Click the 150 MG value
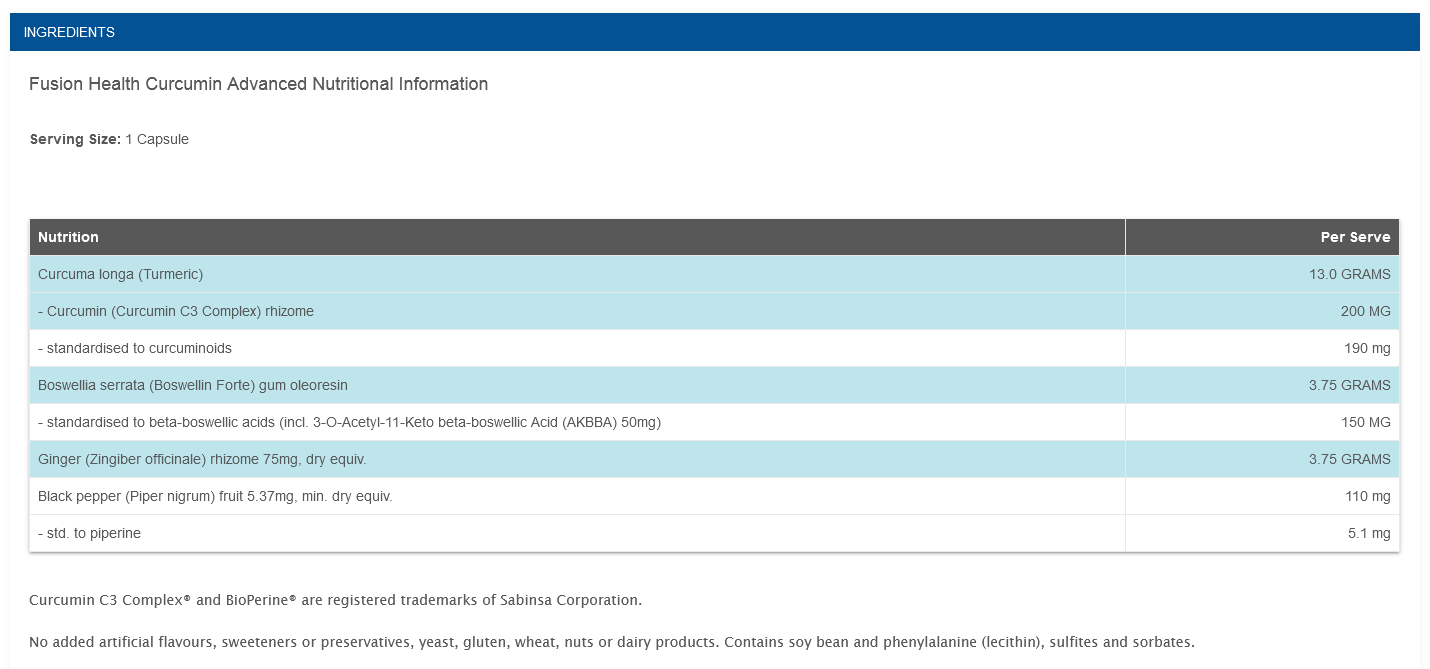Screen dimensions: 1430x669 tap(1365, 422)
